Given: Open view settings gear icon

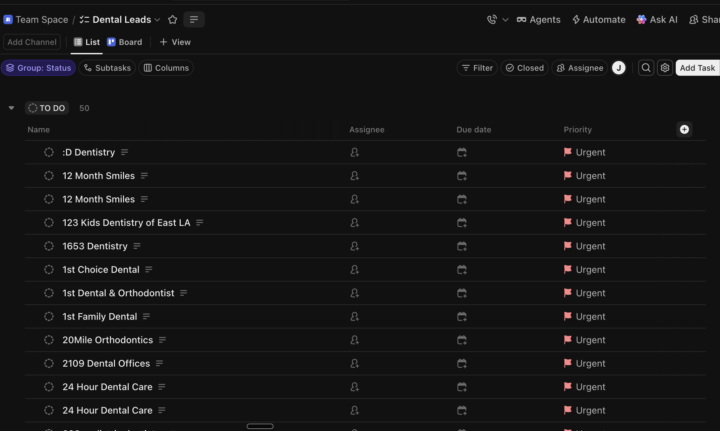Looking at the screenshot, I should (x=664, y=68).
